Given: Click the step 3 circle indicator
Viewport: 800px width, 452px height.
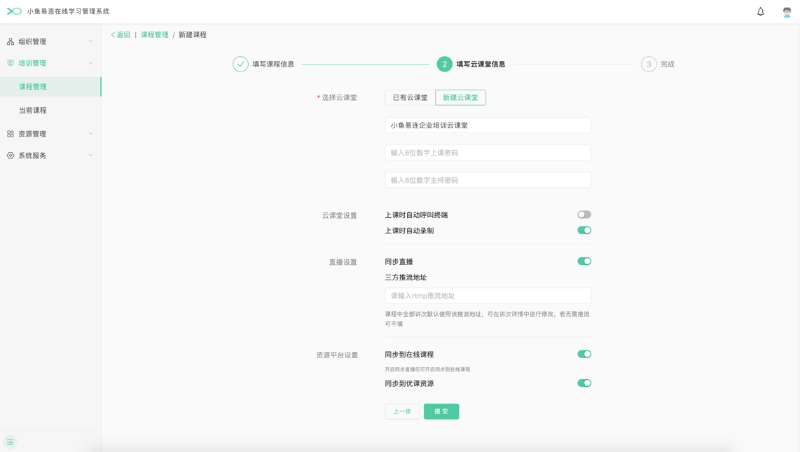Looking at the screenshot, I should (648, 64).
